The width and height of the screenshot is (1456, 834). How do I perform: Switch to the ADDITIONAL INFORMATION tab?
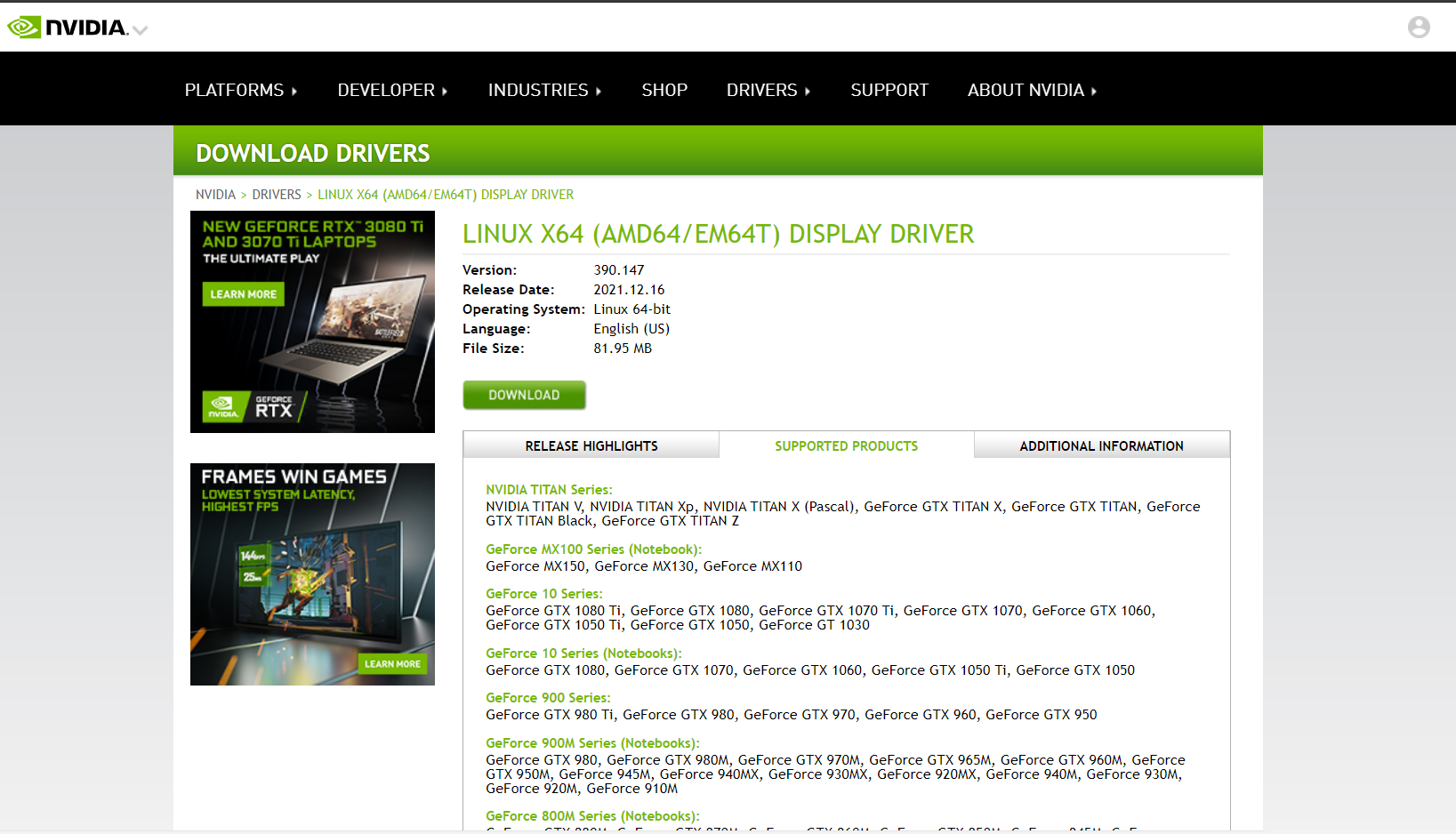[1101, 445]
